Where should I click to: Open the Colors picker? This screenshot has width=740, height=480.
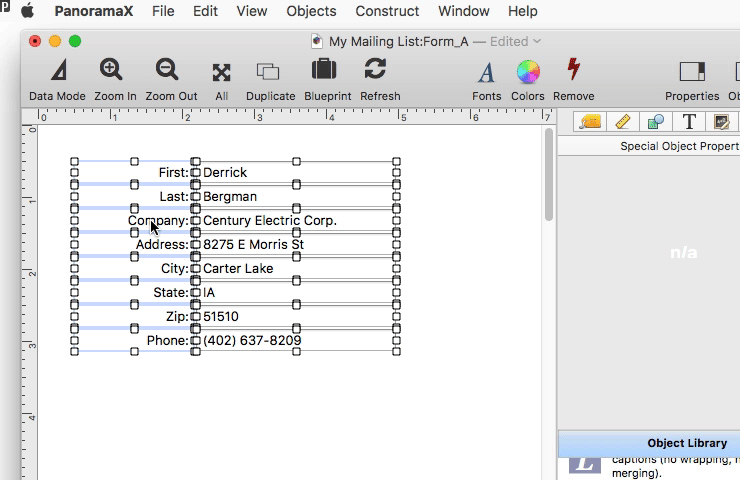[528, 81]
